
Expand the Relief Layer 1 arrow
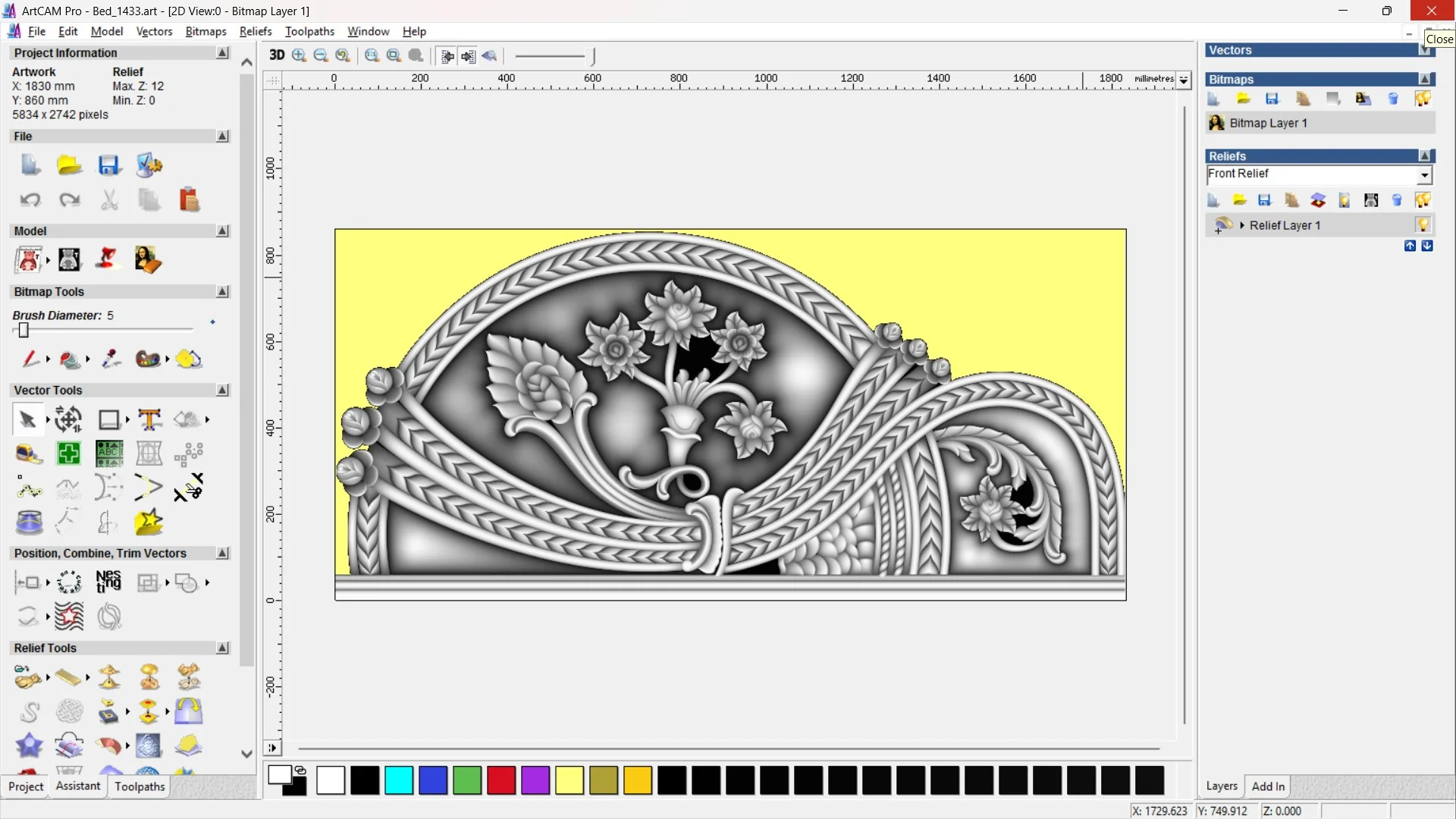point(1242,225)
